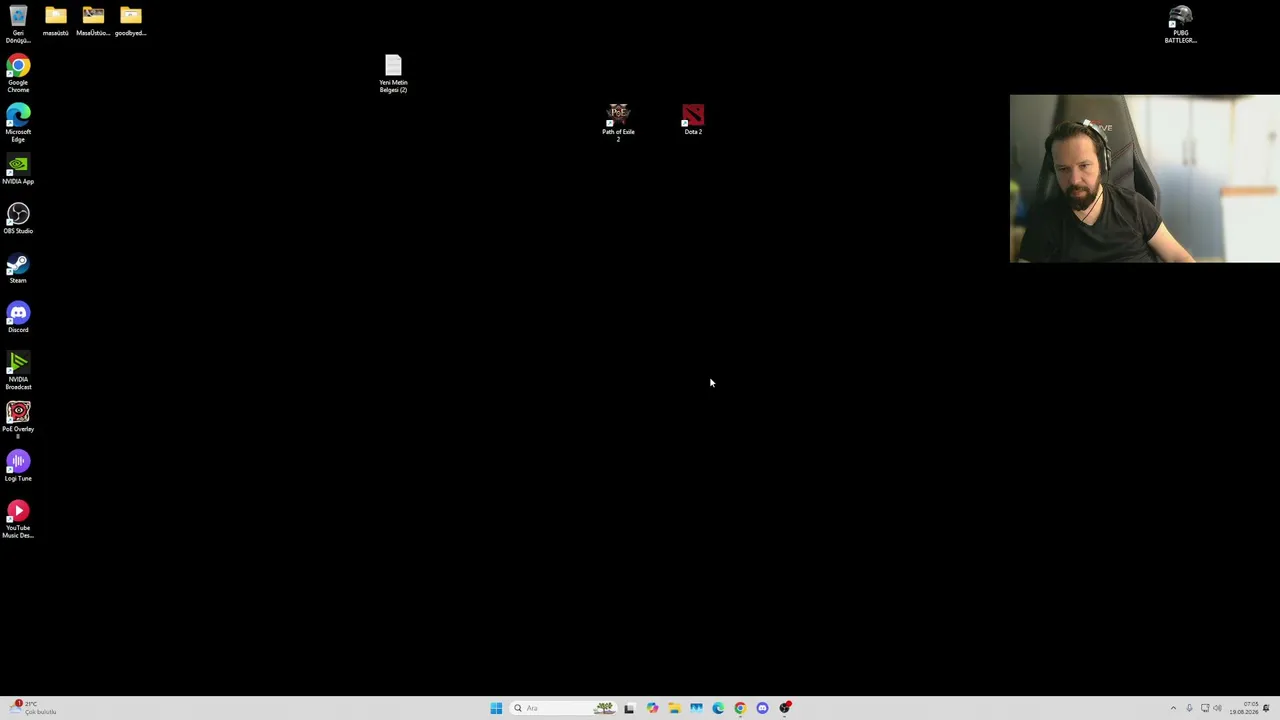Select the PoE Overlay II desktop shortcut
Screen dimensions: 1280x720
tap(18, 420)
